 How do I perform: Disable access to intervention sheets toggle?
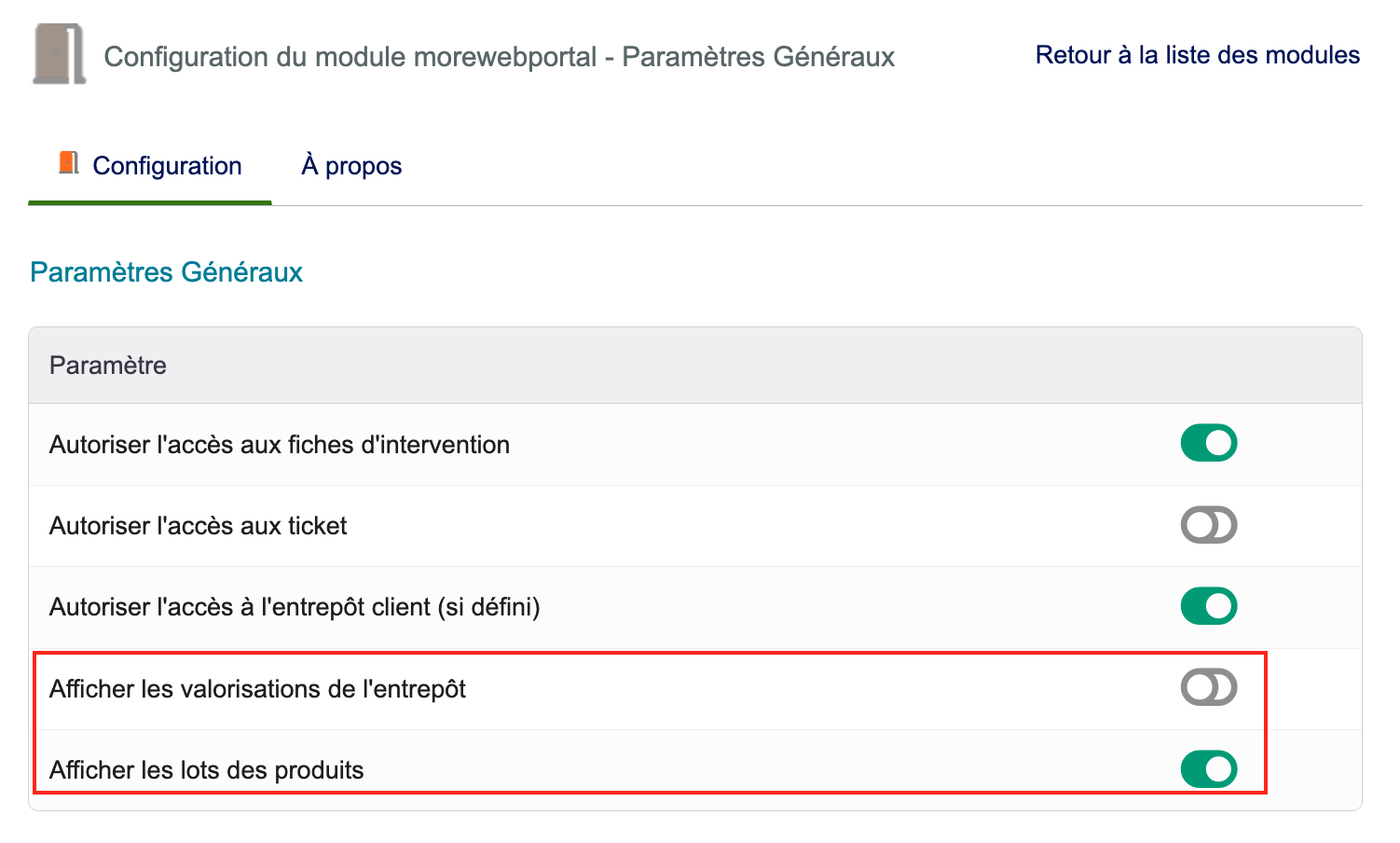[x=1208, y=443]
